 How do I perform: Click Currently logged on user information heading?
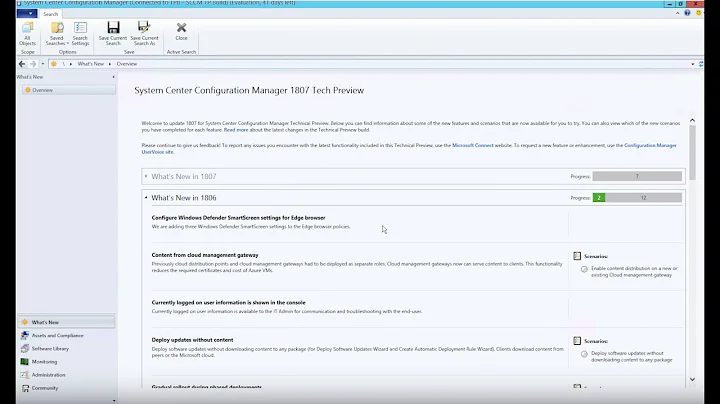coord(228,303)
